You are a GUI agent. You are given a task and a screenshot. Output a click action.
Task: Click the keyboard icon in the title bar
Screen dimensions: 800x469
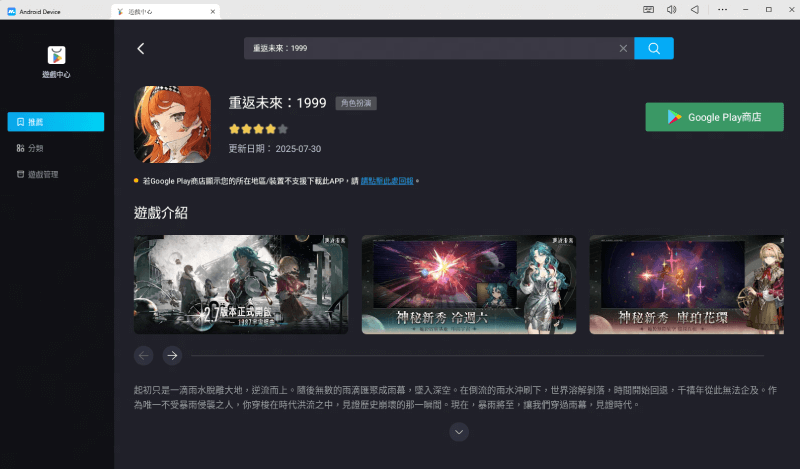[648, 10]
